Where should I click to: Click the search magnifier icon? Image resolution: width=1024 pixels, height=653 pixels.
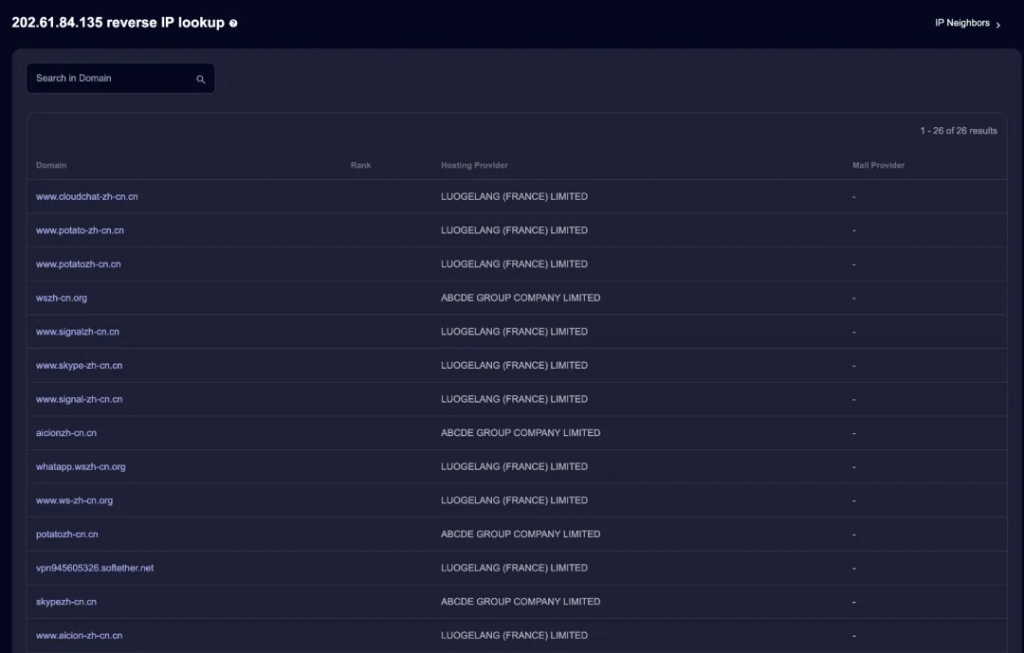tap(200, 78)
